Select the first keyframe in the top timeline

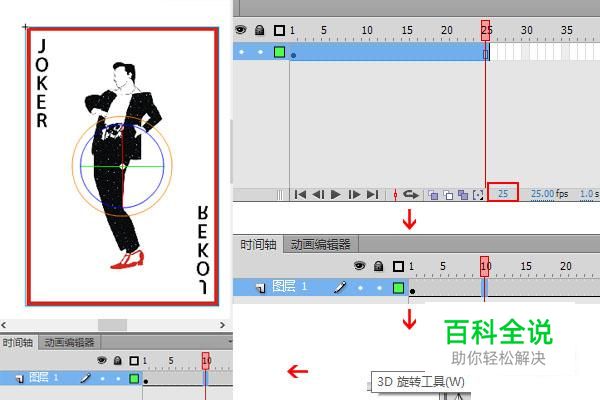click(x=293, y=55)
